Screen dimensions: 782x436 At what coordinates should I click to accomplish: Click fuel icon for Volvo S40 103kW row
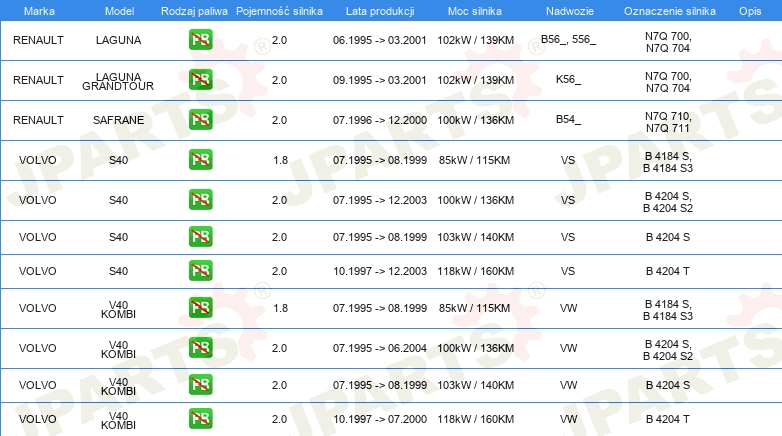pos(200,236)
